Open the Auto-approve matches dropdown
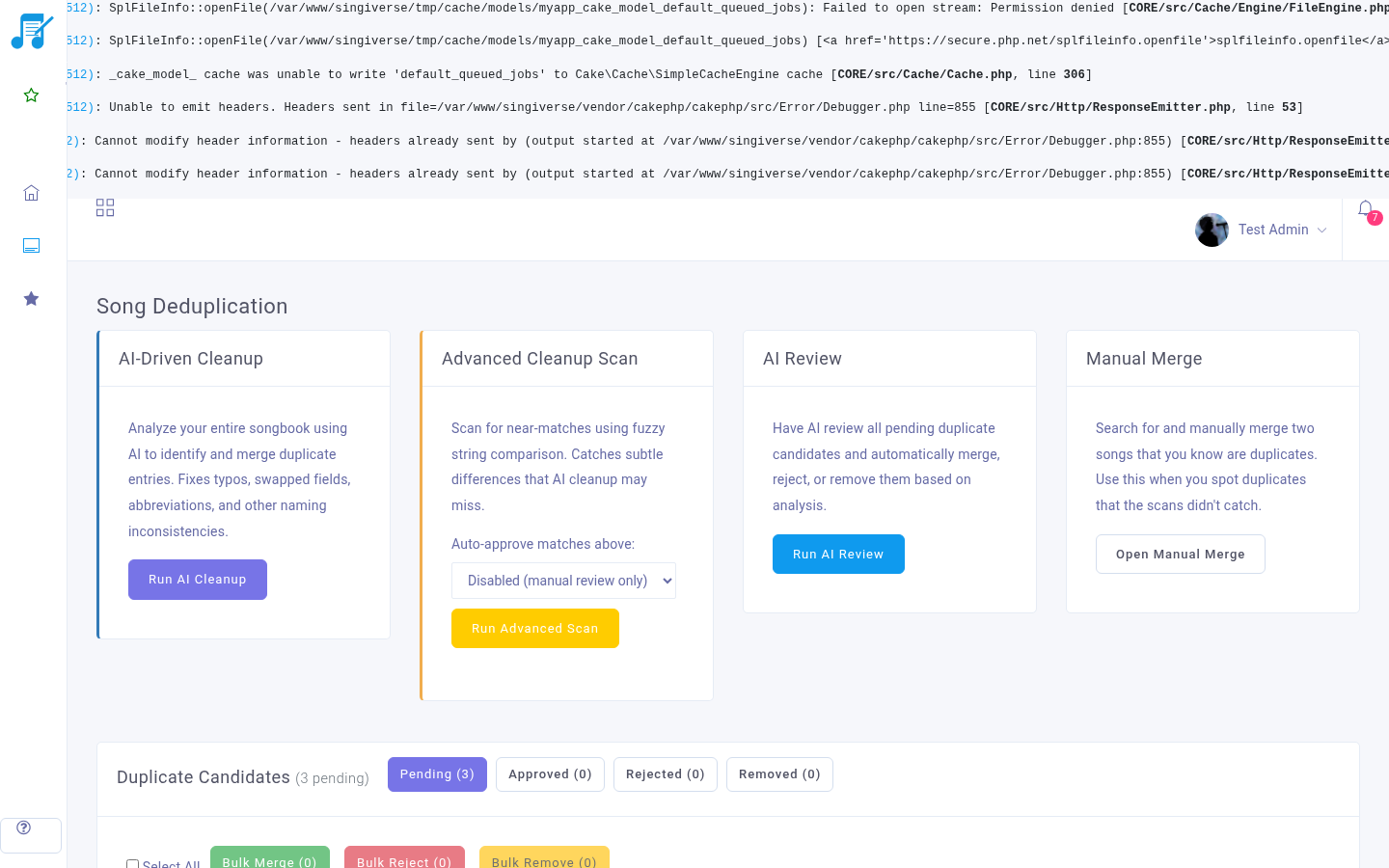Image resolution: width=1389 pixels, height=868 pixels. tap(563, 581)
